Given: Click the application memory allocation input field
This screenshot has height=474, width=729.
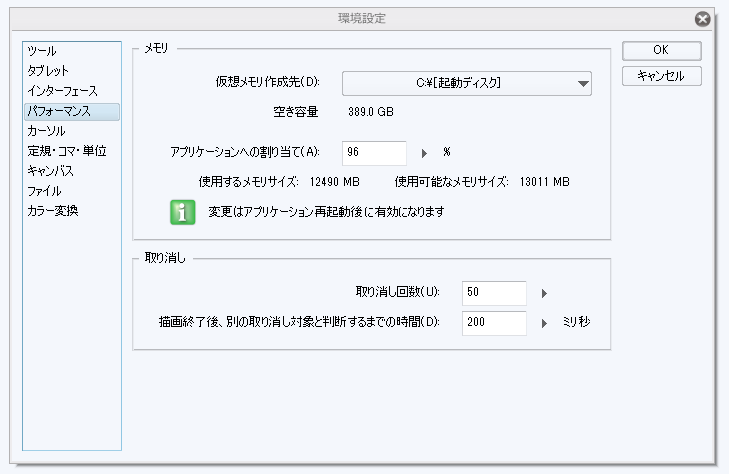Looking at the screenshot, I should [374, 153].
